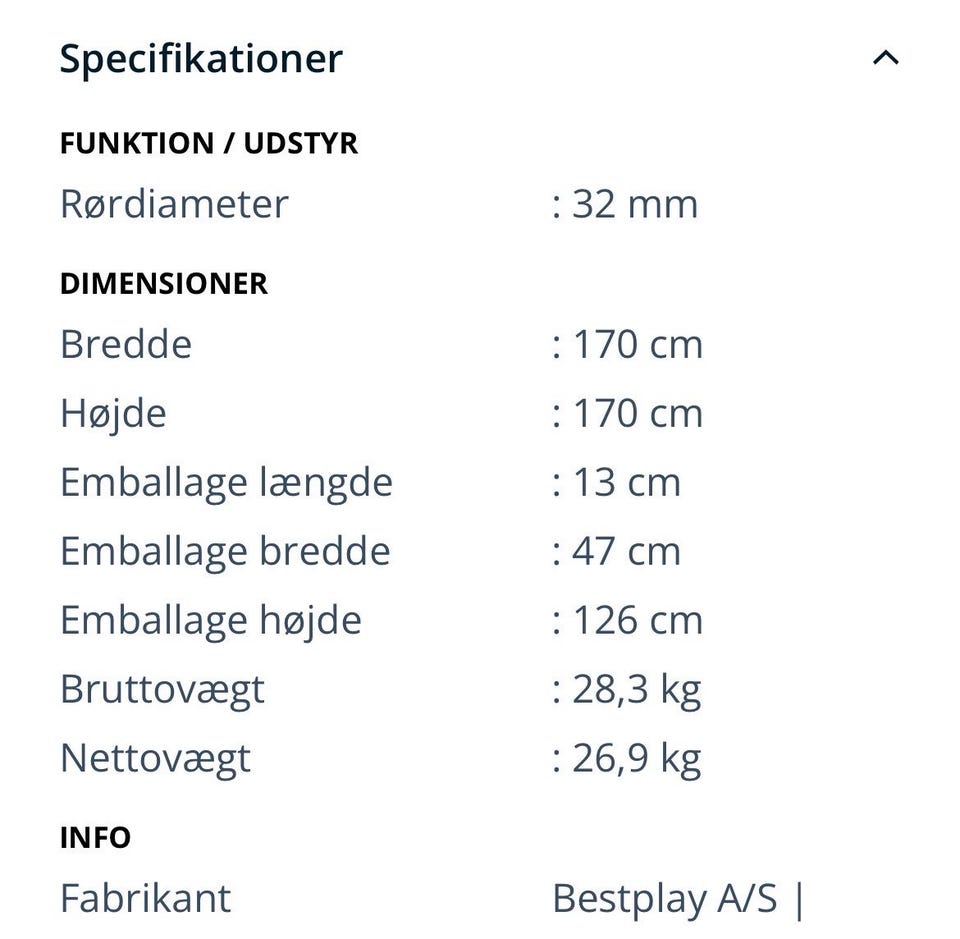
Task: Click the Emballage længde label
Action: (226, 482)
